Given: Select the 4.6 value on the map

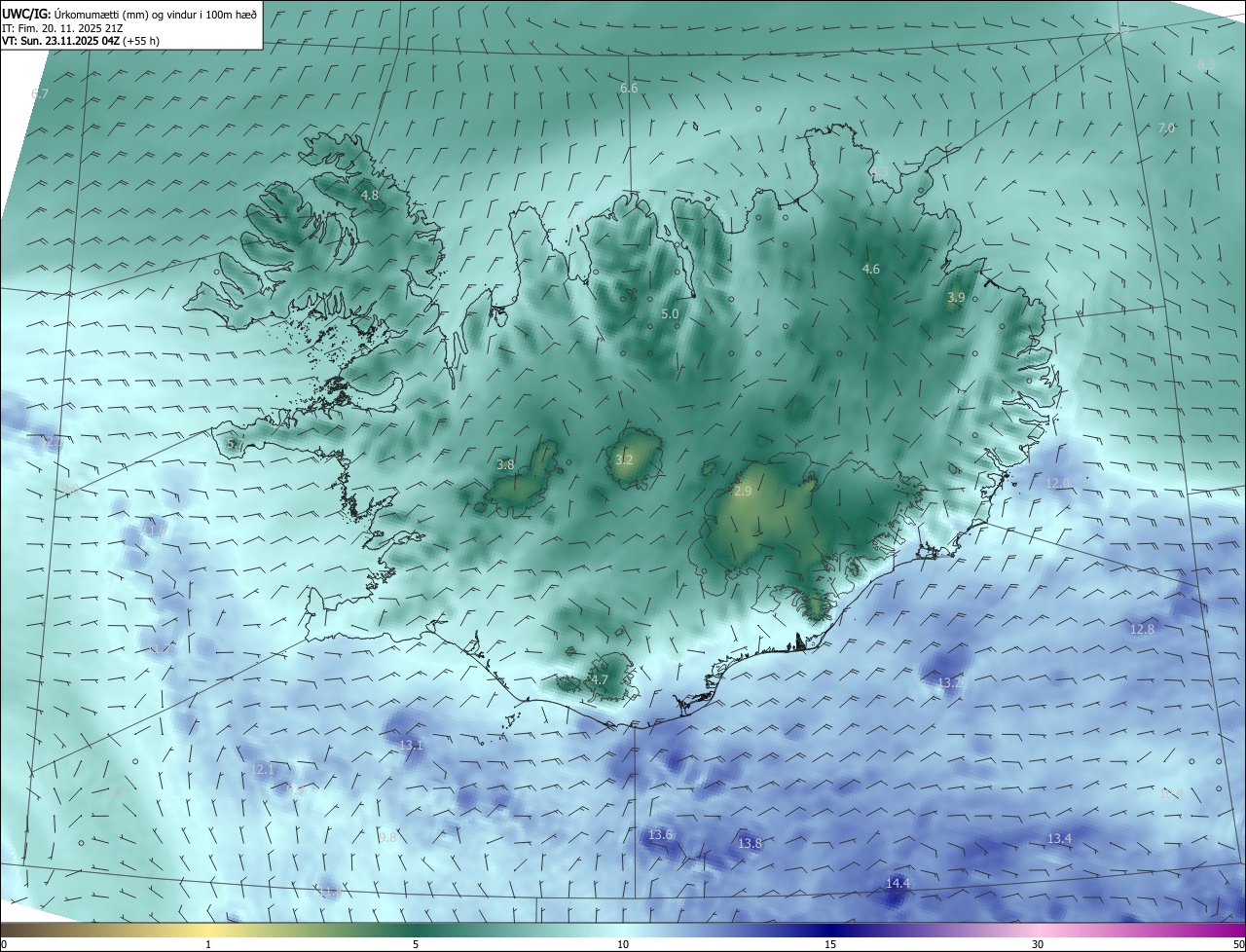Looking at the screenshot, I should pos(871,270).
